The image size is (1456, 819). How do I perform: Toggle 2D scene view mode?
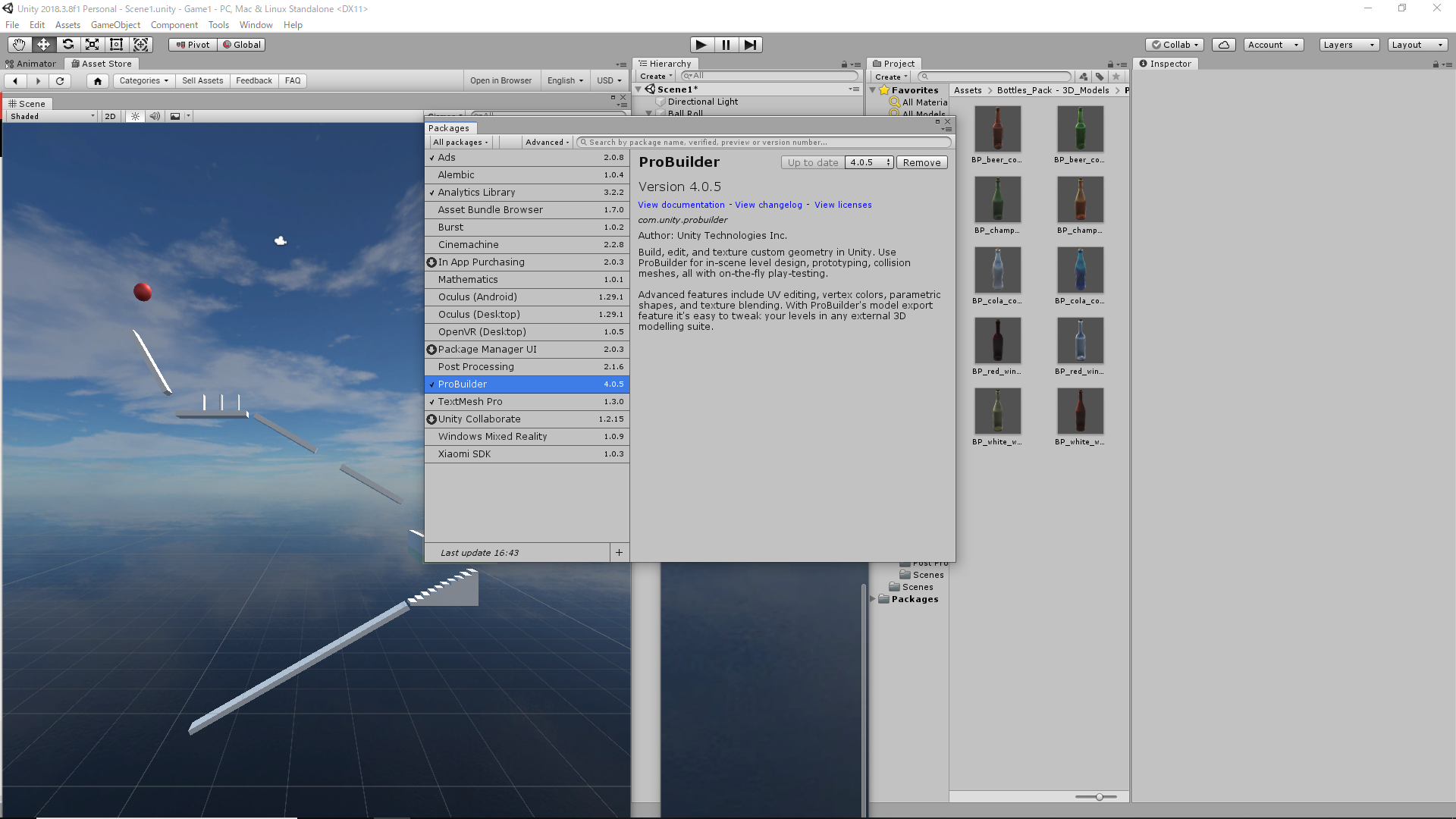[110, 116]
